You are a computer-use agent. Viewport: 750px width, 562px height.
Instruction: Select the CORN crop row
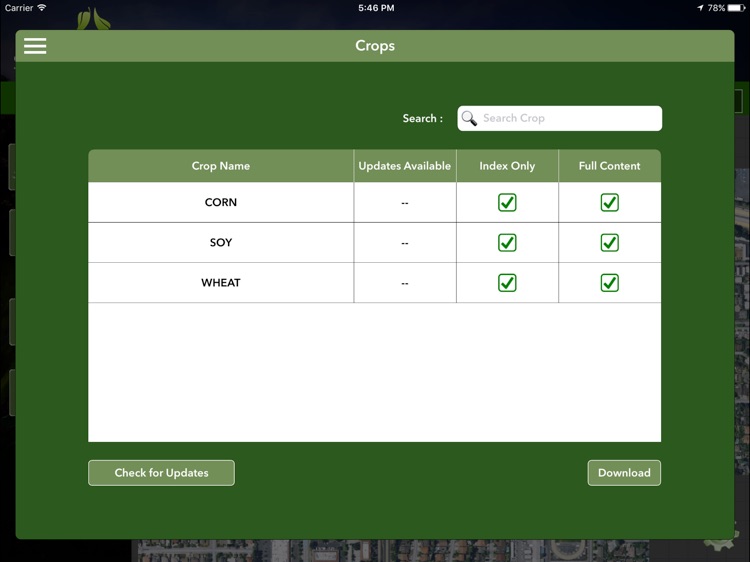(221, 203)
